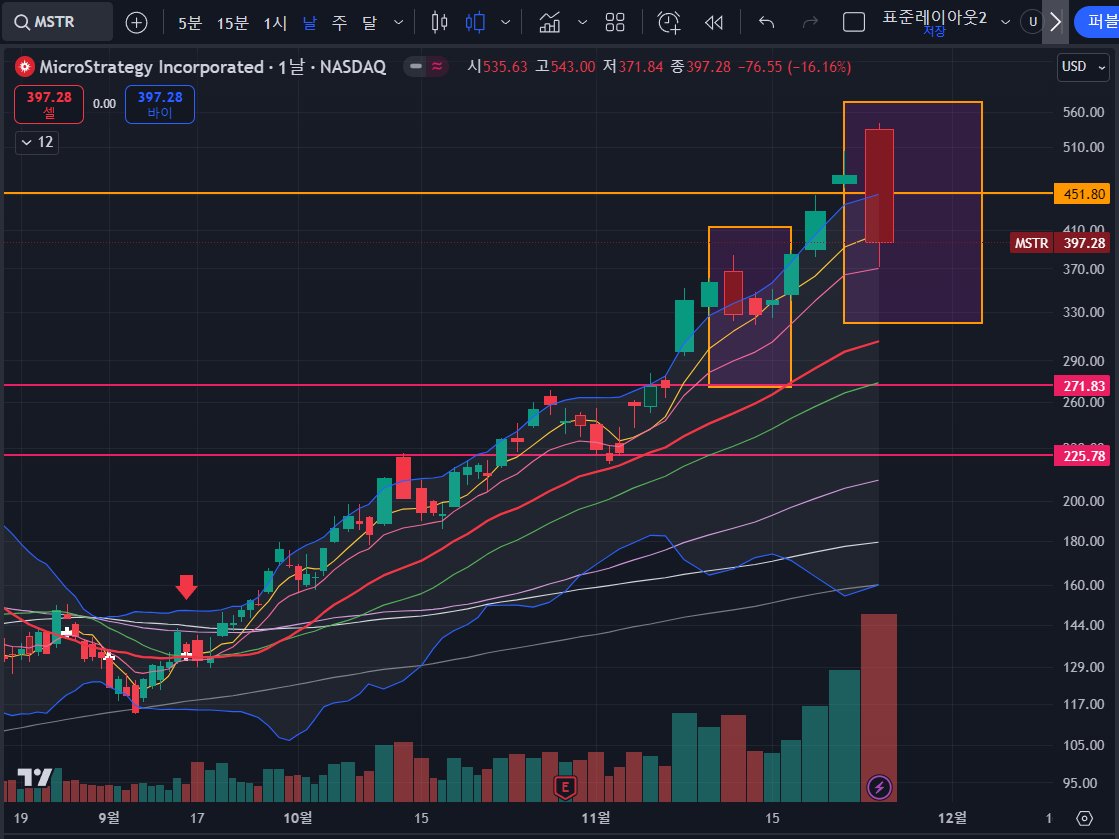Click the 10월 date axis label
The height and width of the screenshot is (839, 1119).
click(298, 818)
